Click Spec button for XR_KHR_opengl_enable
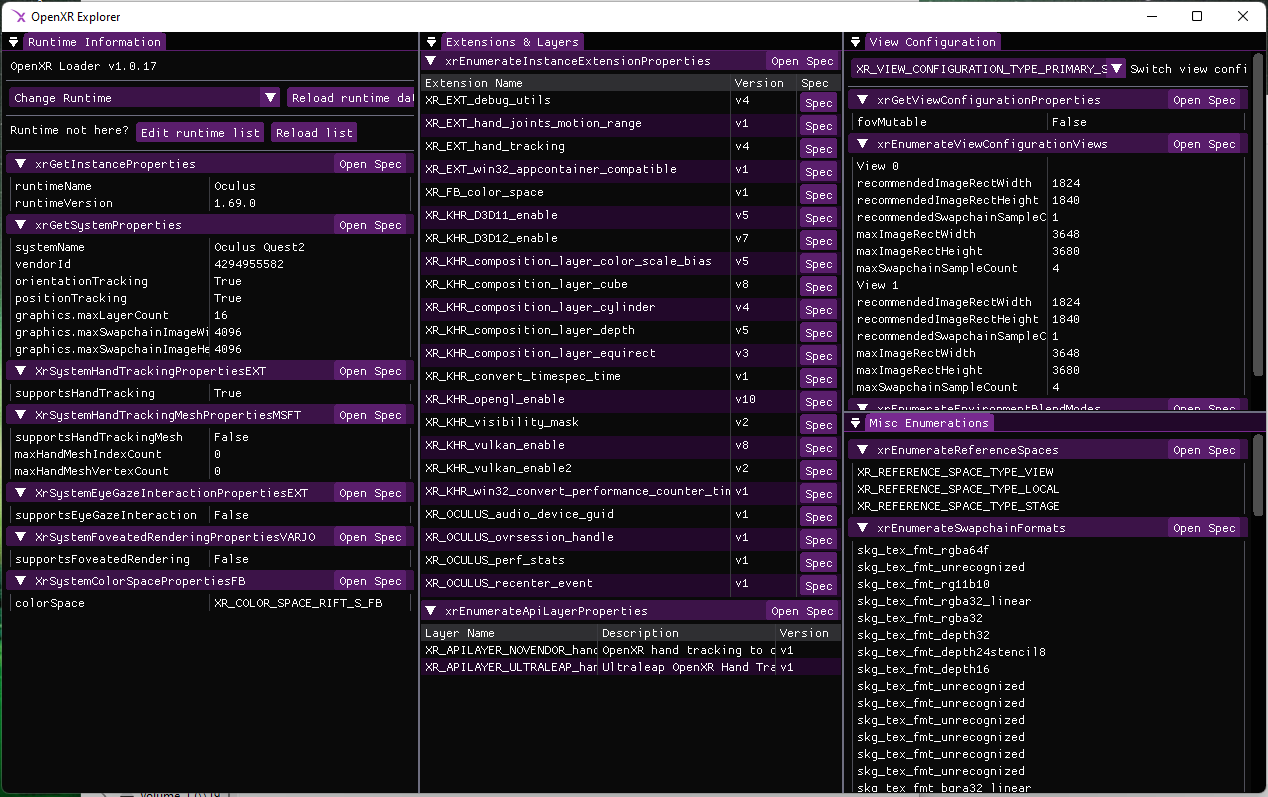Image resolution: width=1268 pixels, height=797 pixels. click(818, 402)
